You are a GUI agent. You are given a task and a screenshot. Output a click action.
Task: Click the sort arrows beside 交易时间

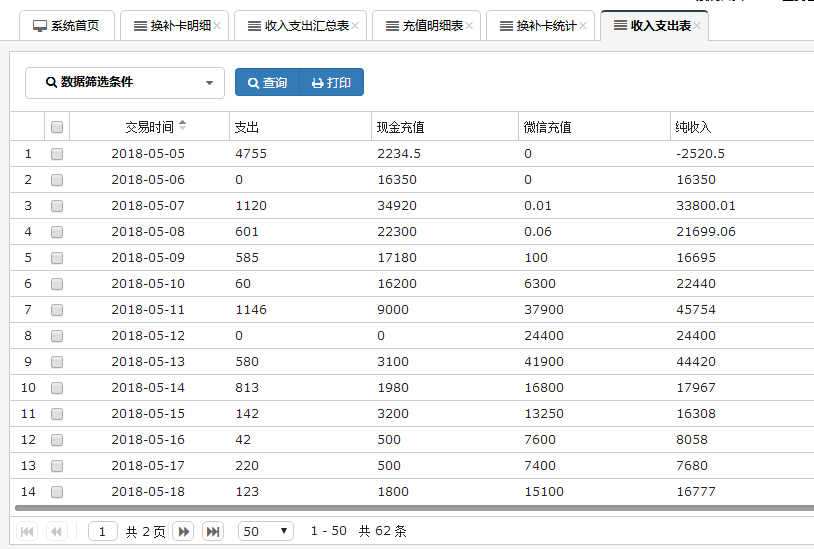182,126
